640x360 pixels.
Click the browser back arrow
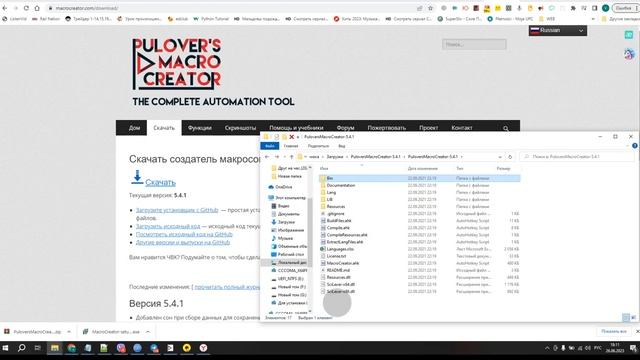[5, 8]
